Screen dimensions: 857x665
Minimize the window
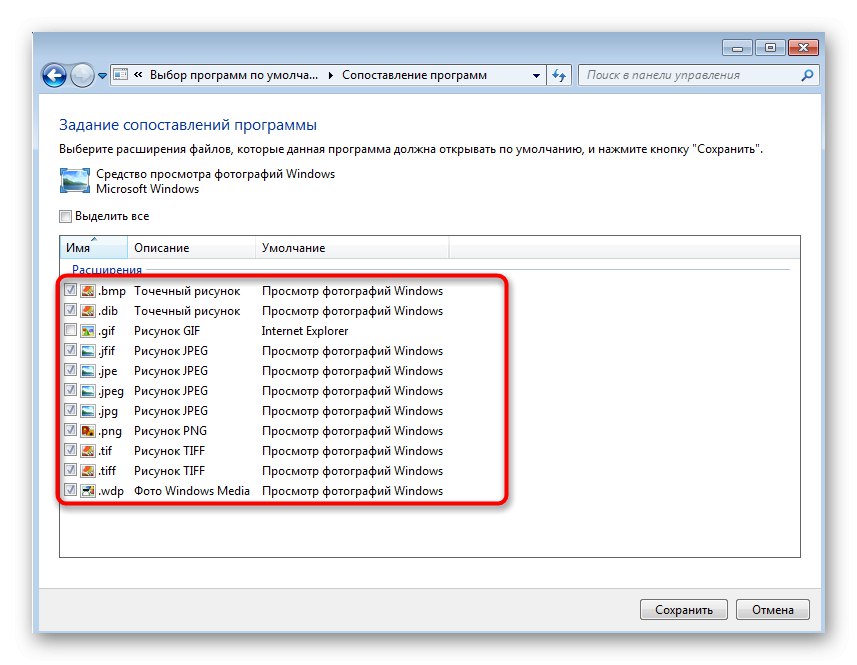point(737,48)
